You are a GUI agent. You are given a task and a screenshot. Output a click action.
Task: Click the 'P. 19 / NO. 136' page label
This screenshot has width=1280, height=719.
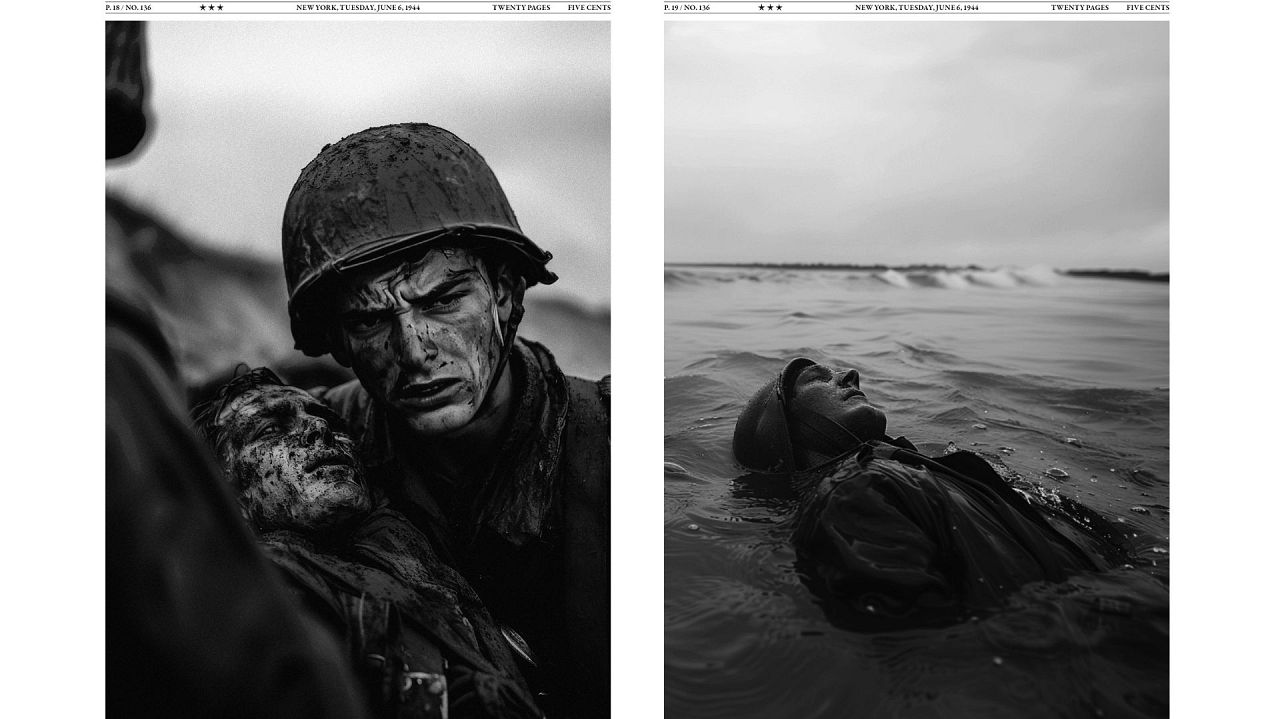tap(687, 7)
